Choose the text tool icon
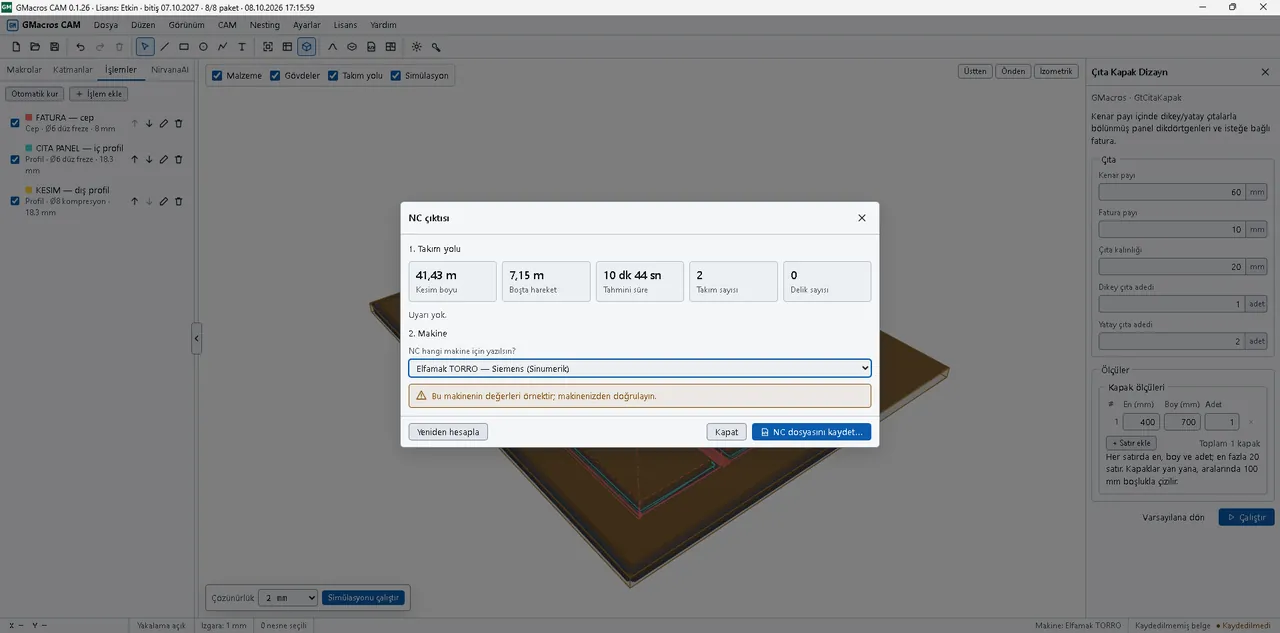 tap(241, 47)
